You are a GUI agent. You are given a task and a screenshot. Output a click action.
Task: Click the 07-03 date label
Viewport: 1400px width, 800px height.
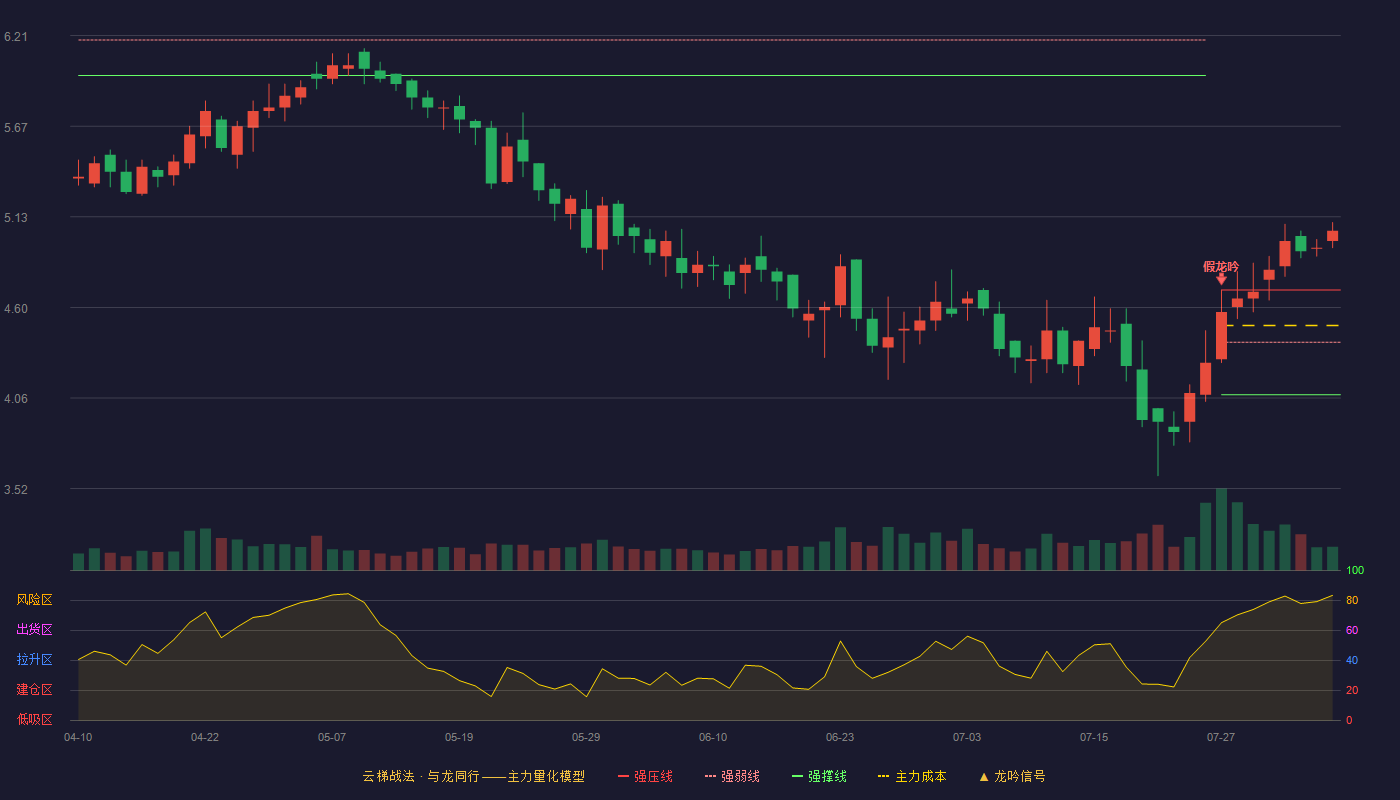pyautogui.click(x=967, y=737)
